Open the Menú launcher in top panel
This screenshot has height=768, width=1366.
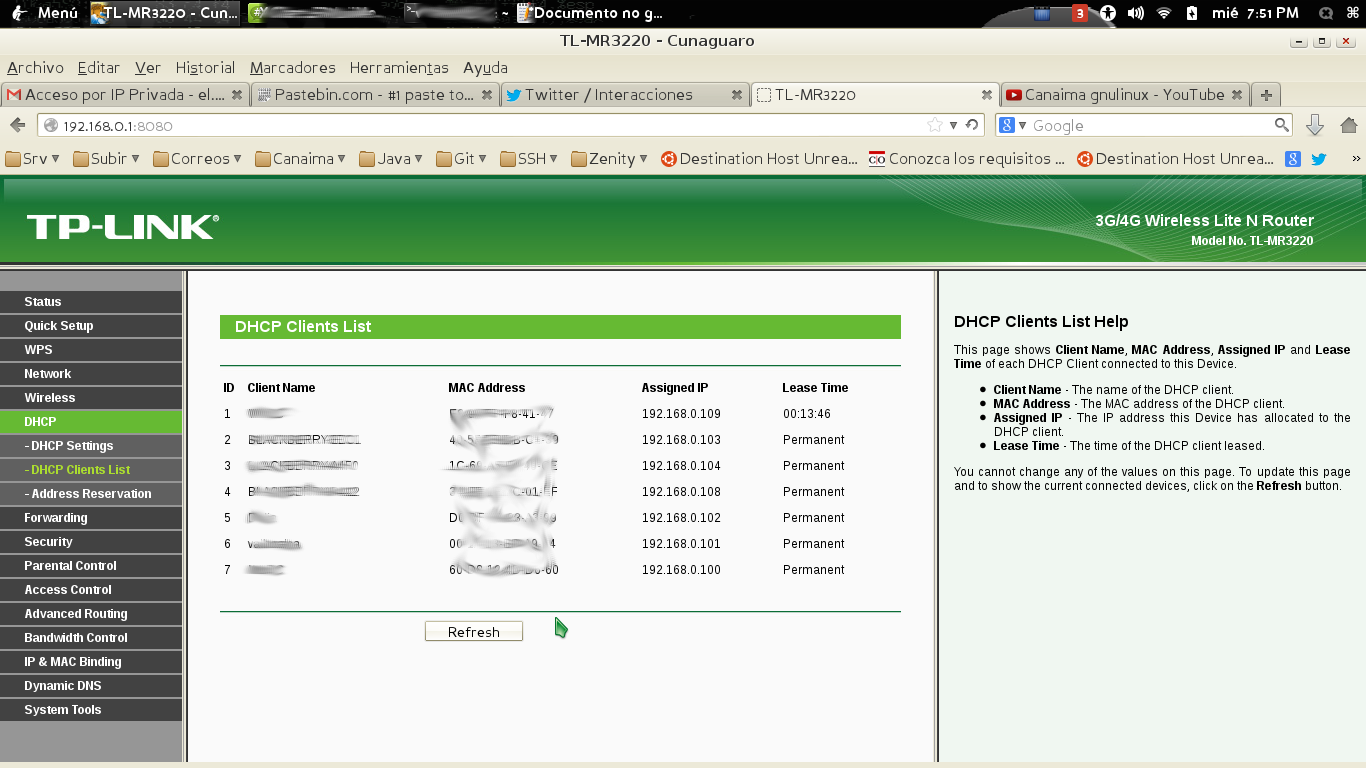pos(44,13)
